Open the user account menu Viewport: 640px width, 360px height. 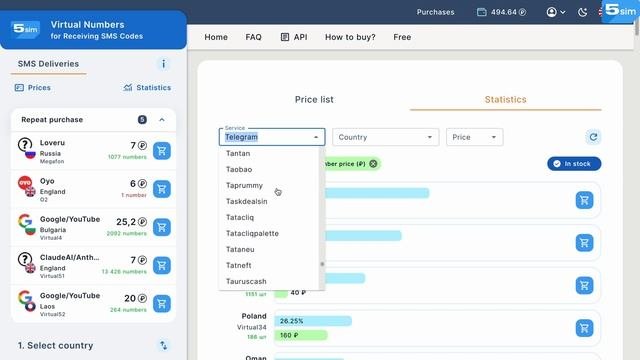tap(556, 12)
